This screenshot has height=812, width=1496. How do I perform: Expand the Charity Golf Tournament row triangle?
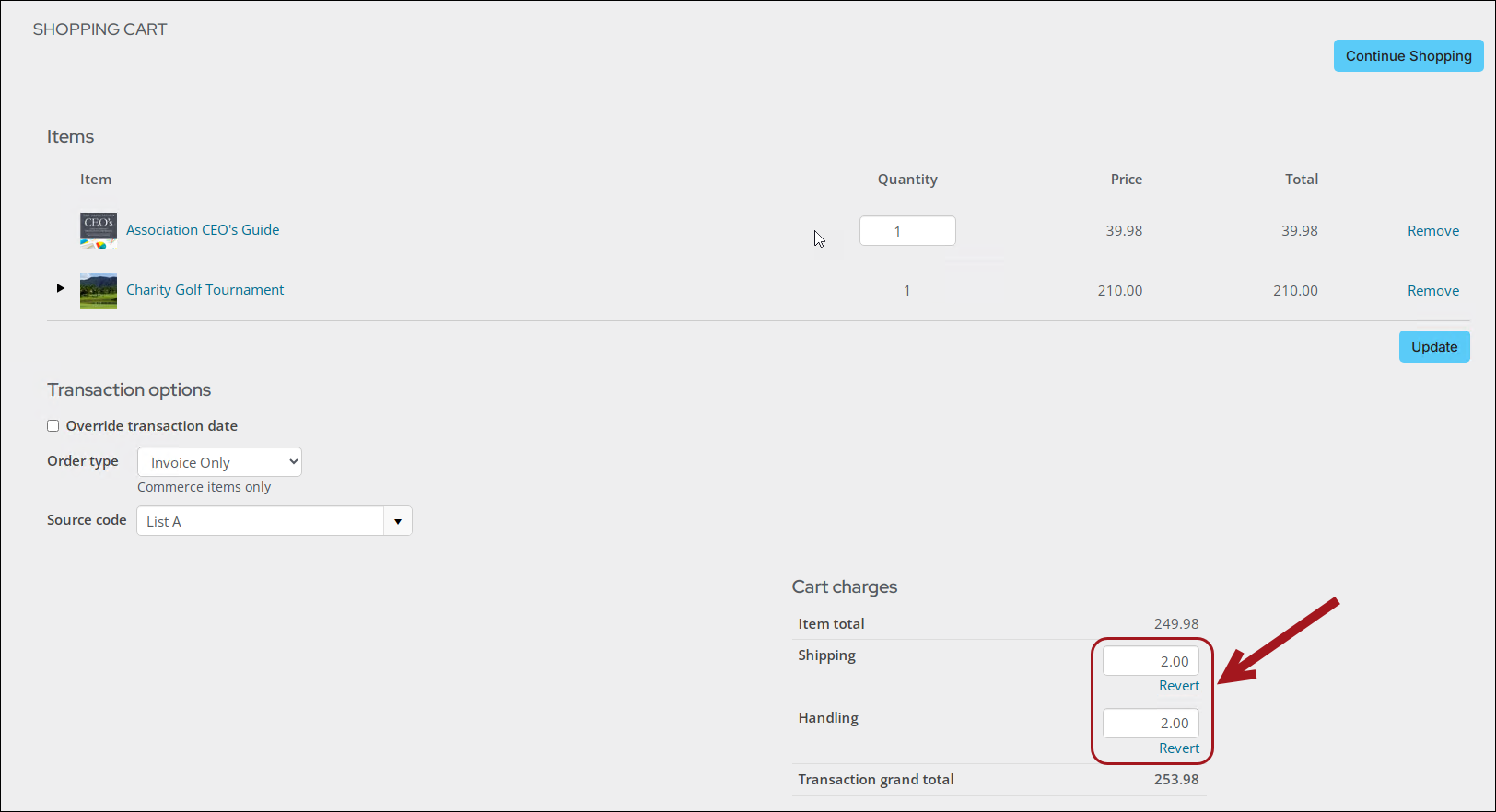(61, 288)
